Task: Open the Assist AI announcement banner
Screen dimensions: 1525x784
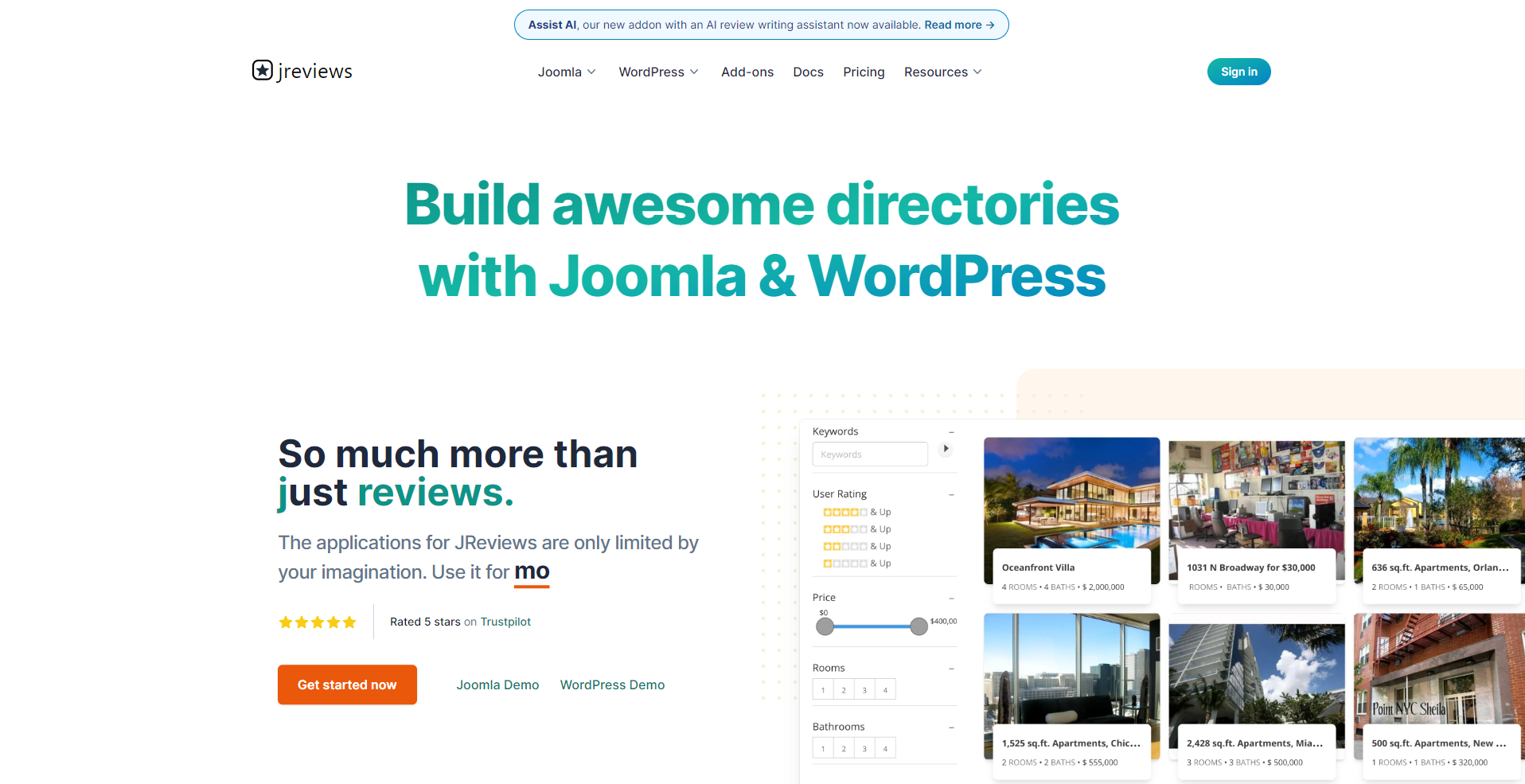Action: [762, 25]
